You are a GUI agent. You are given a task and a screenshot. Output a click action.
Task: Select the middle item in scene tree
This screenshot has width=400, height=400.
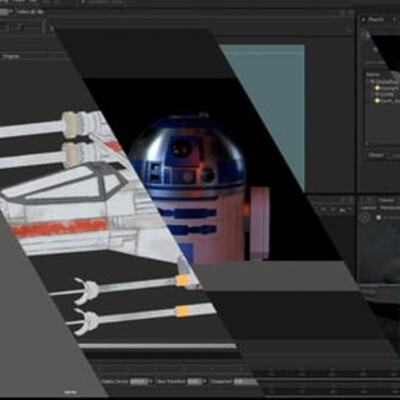[x=384, y=94]
